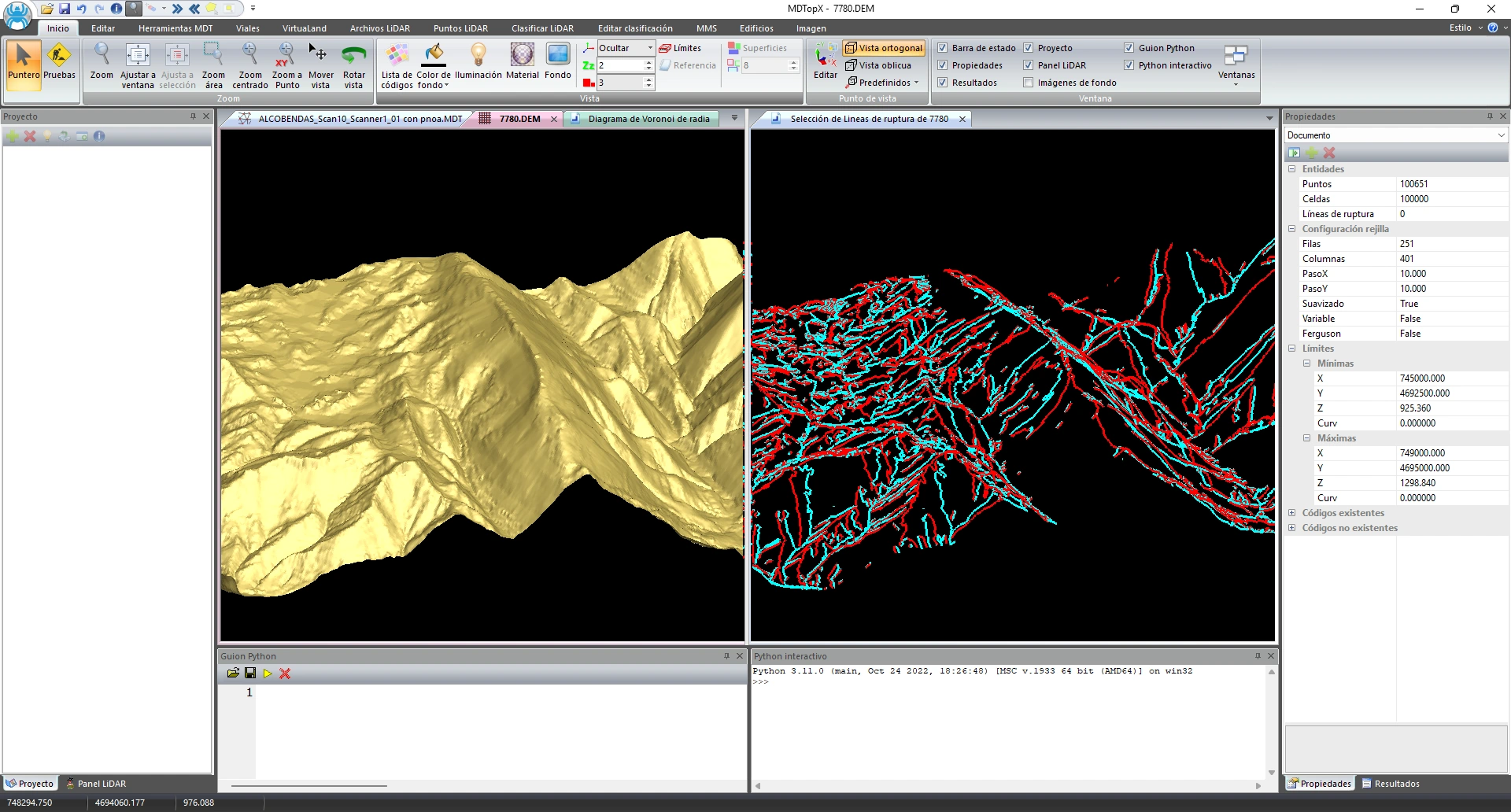Switch to Resultados bottom tab
This screenshot has height=812, width=1511.
(x=1391, y=784)
